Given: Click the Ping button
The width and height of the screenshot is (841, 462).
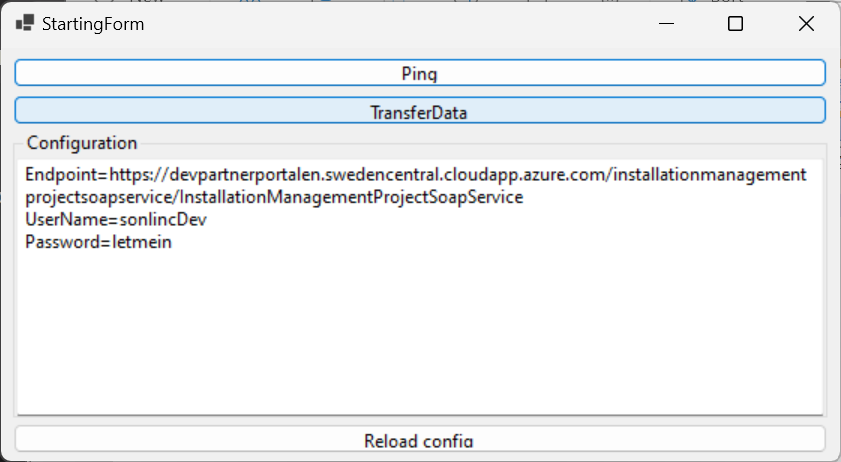Looking at the screenshot, I should pos(420,72).
